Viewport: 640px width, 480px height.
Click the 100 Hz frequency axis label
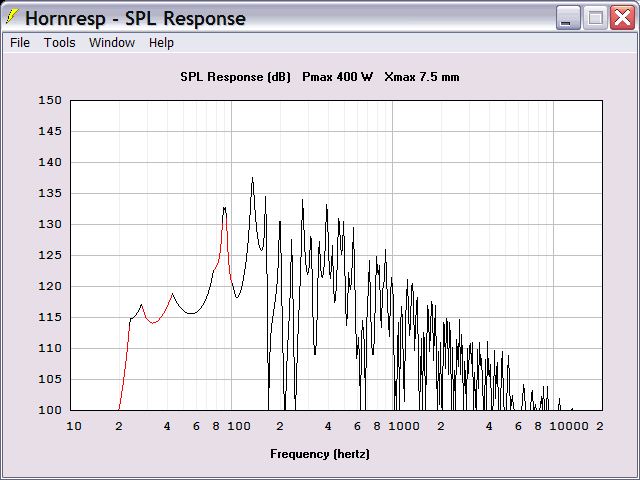pyautogui.click(x=239, y=427)
